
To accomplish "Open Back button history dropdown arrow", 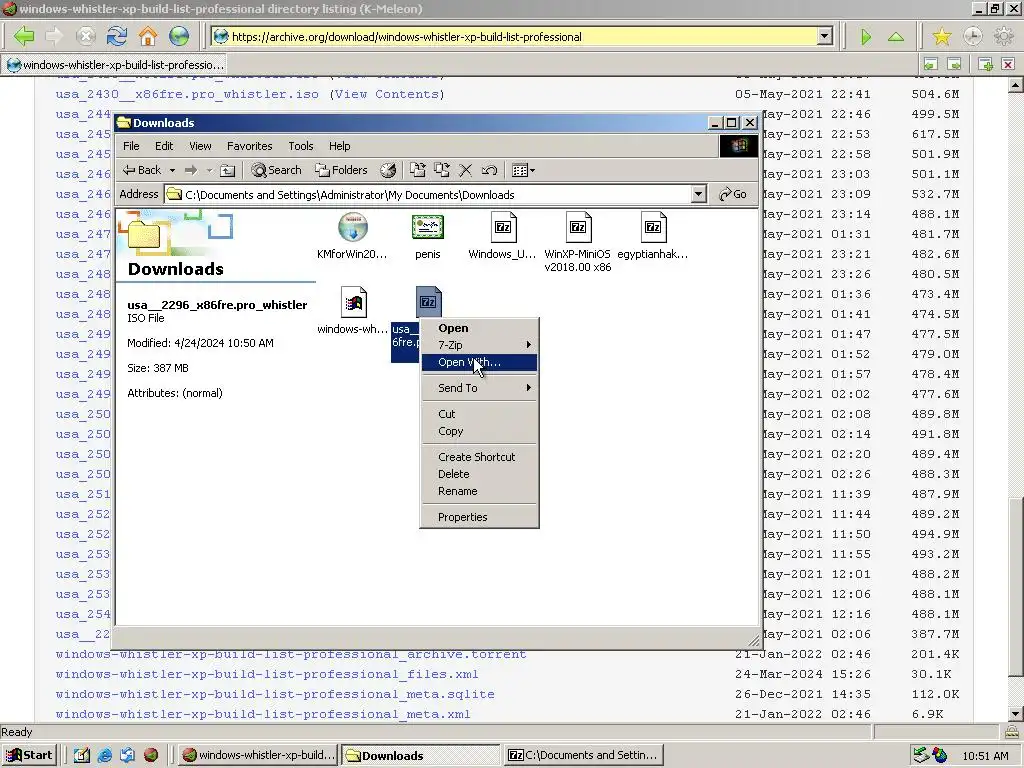I will pyautogui.click(x=172, y=170).
